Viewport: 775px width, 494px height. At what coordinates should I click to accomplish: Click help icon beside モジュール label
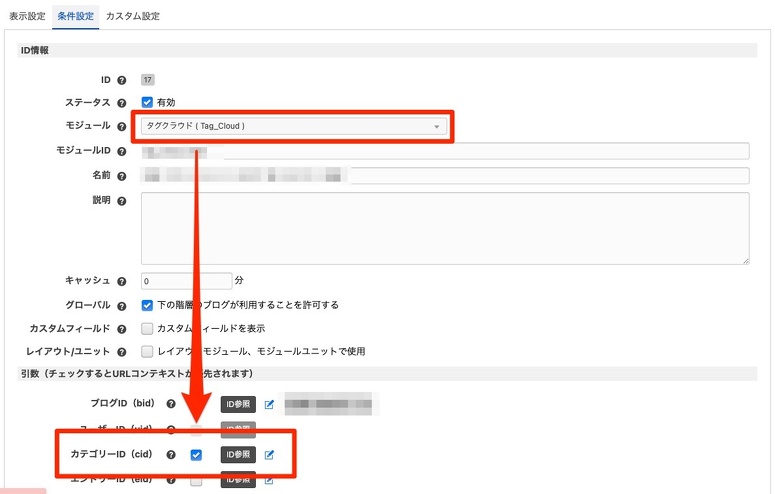[x=122, y=127]
